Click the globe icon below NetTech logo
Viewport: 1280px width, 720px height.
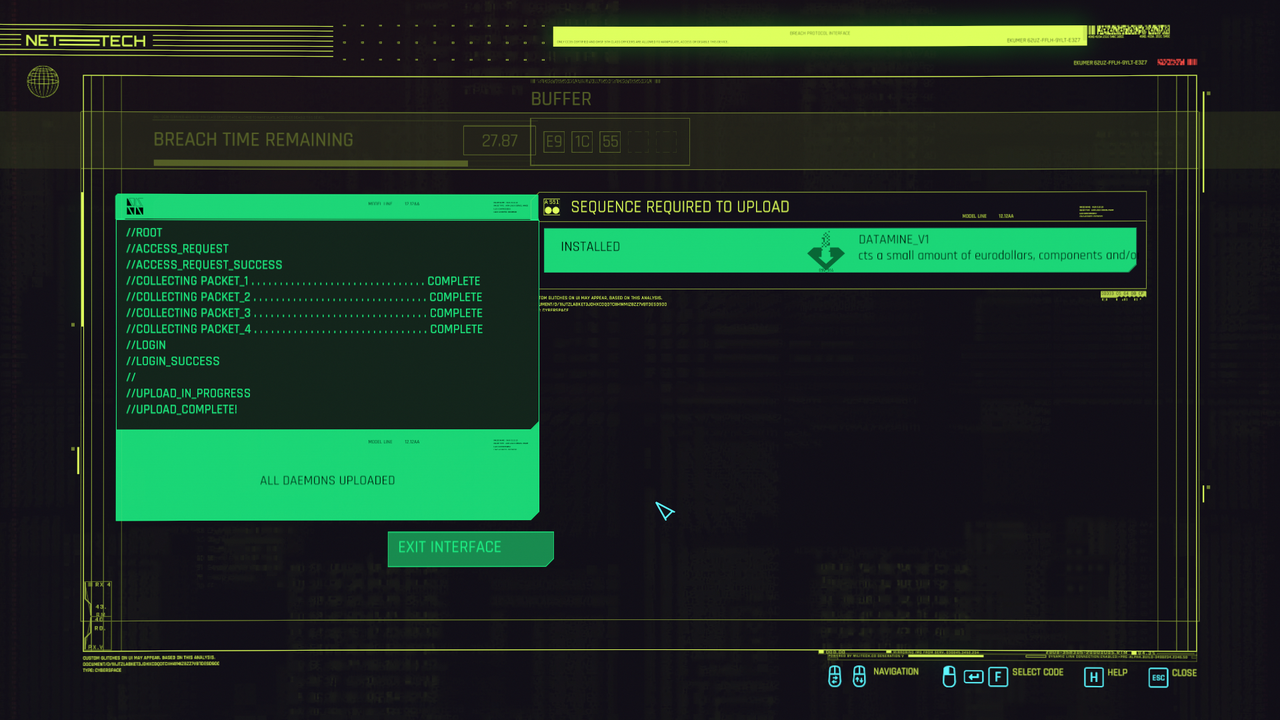(43, 81)
